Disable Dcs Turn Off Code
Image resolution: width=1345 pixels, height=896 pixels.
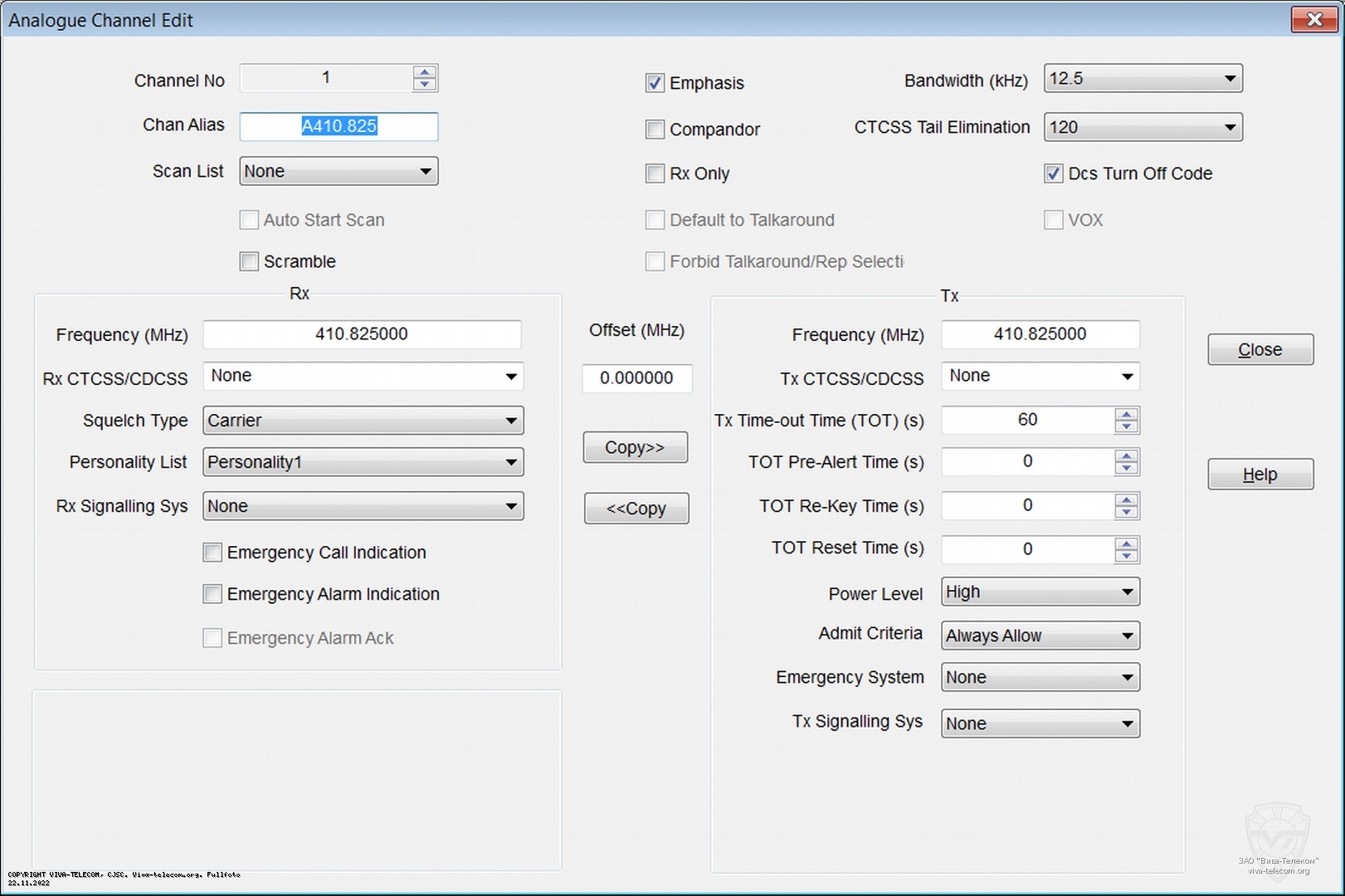[1053, 173]
